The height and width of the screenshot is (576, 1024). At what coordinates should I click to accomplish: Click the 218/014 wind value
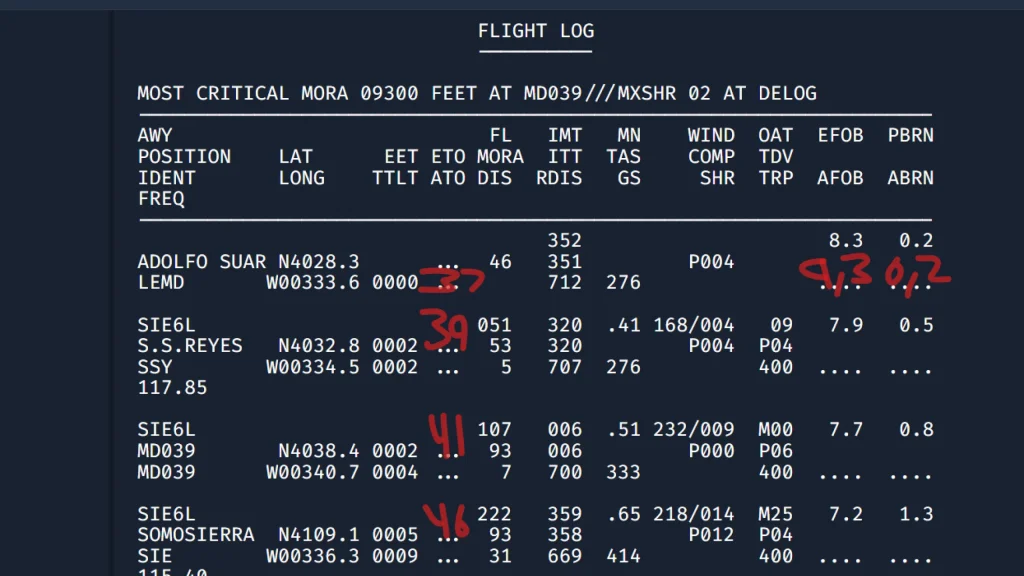click(694, 514)
